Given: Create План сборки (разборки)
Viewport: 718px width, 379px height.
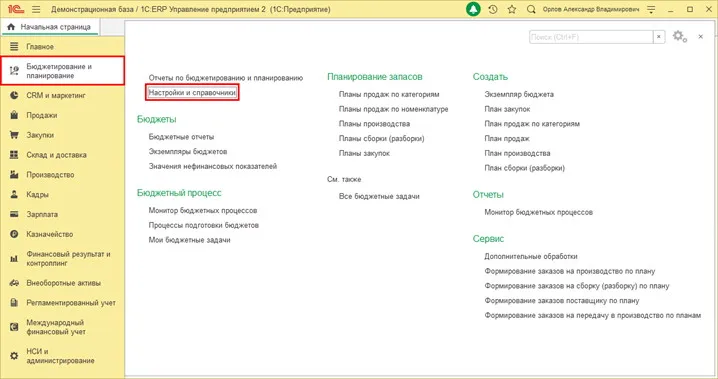Looking at the screenshot, I should (x=525, y=168).
